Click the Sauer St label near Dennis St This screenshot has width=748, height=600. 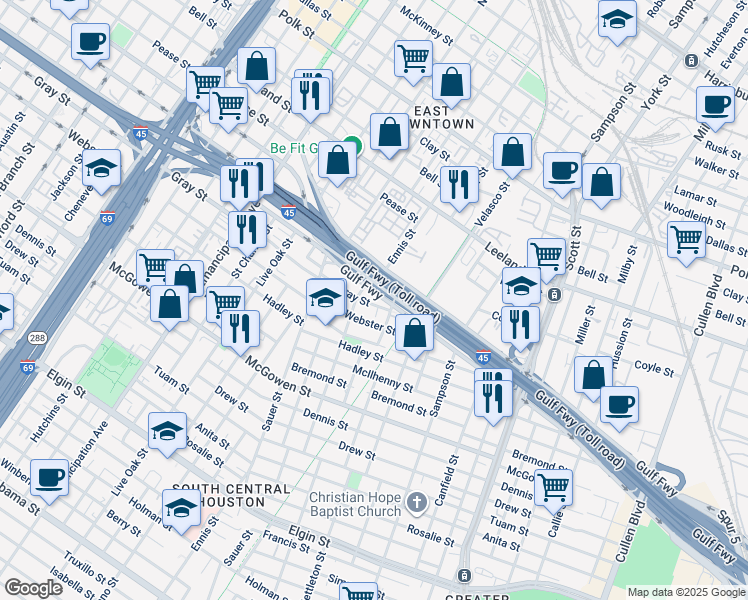point(270,411)
